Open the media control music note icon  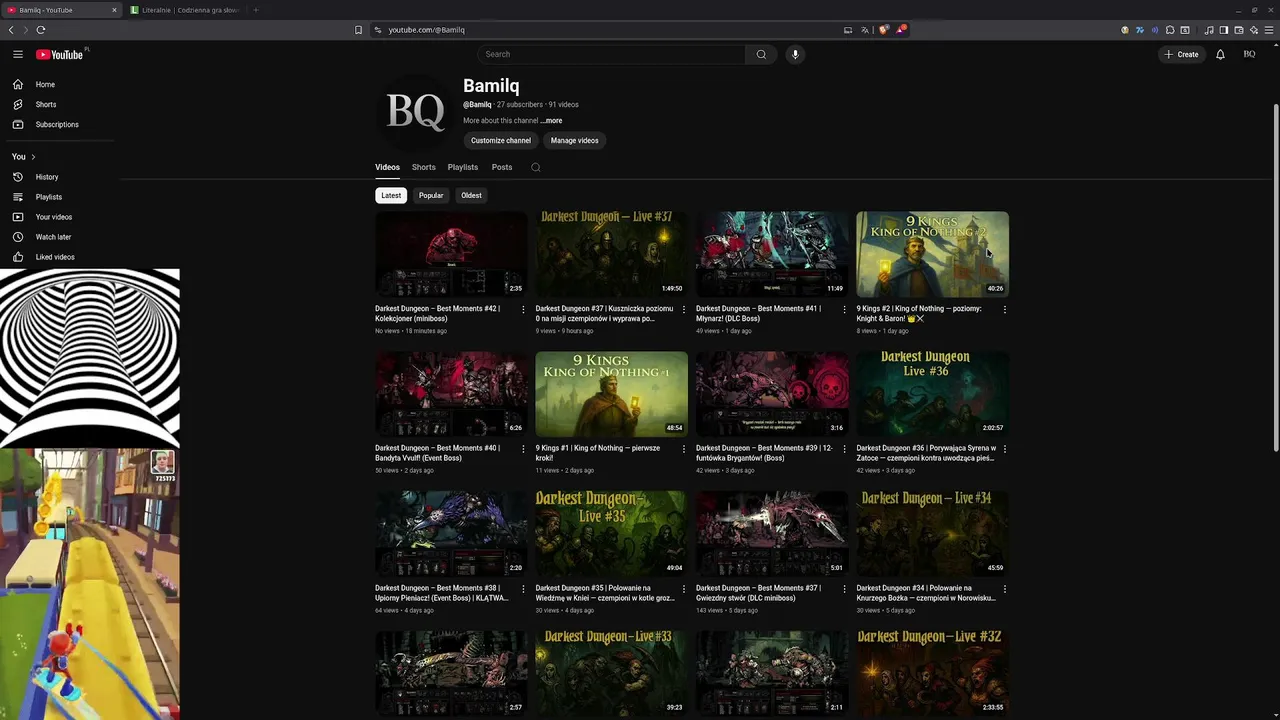[x=1209, y=30]
